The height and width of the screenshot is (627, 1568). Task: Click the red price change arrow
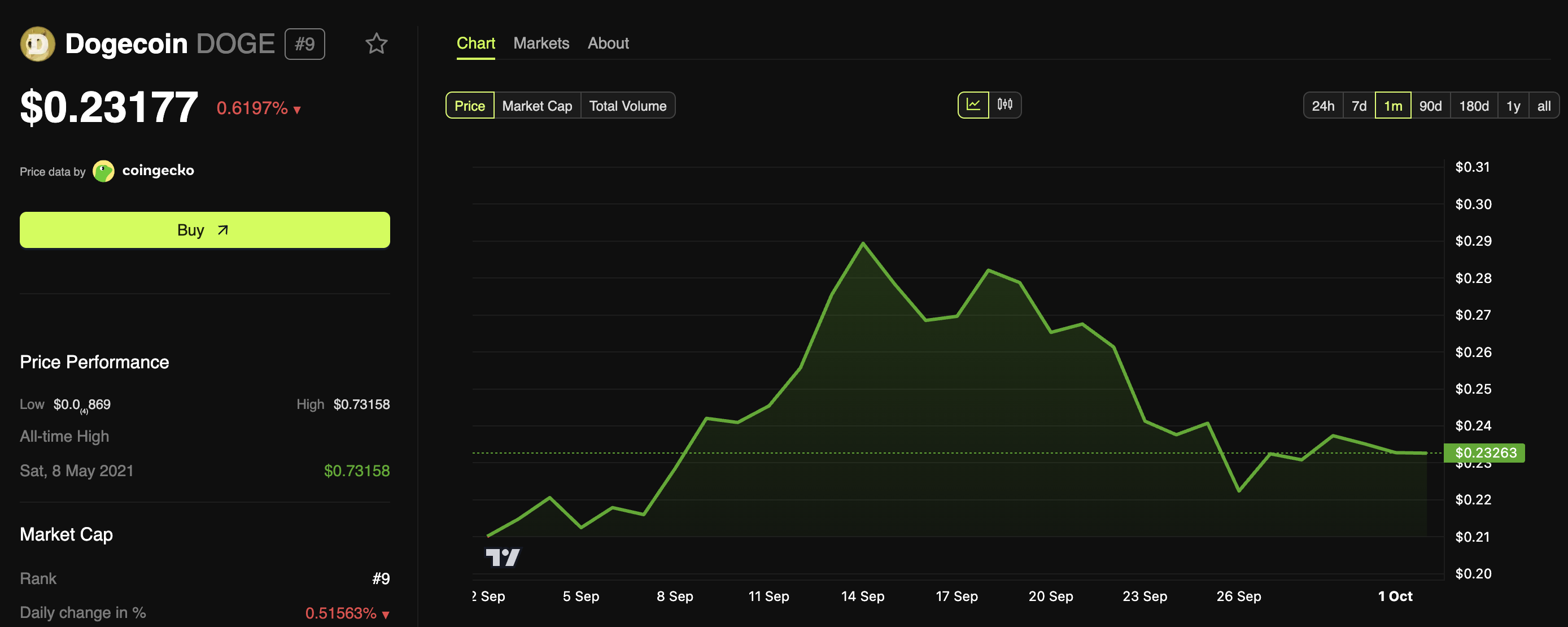pyautogui.click(x=297, y=110)
